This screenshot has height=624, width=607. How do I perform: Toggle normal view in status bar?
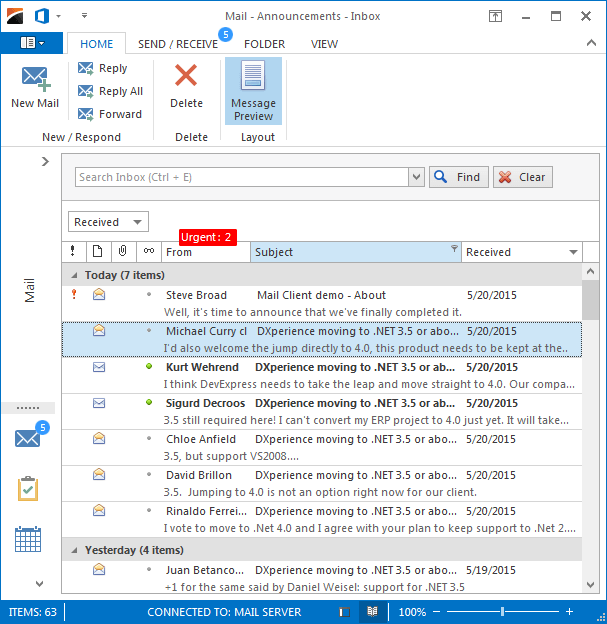coord(344,611)
